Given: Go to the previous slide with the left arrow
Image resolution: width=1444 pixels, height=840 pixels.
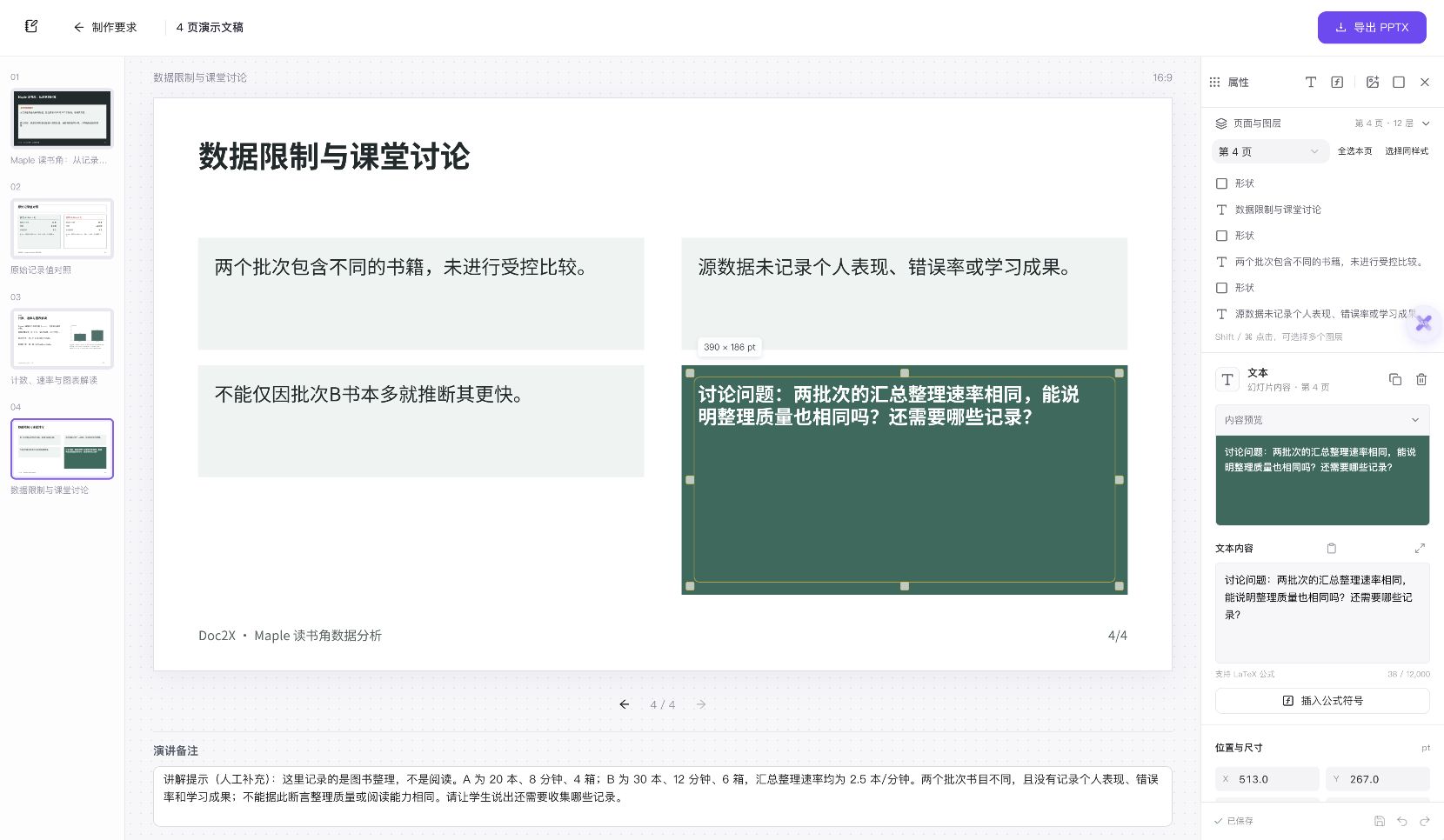Looking at the screenshot, I should [x=625, y=704].
